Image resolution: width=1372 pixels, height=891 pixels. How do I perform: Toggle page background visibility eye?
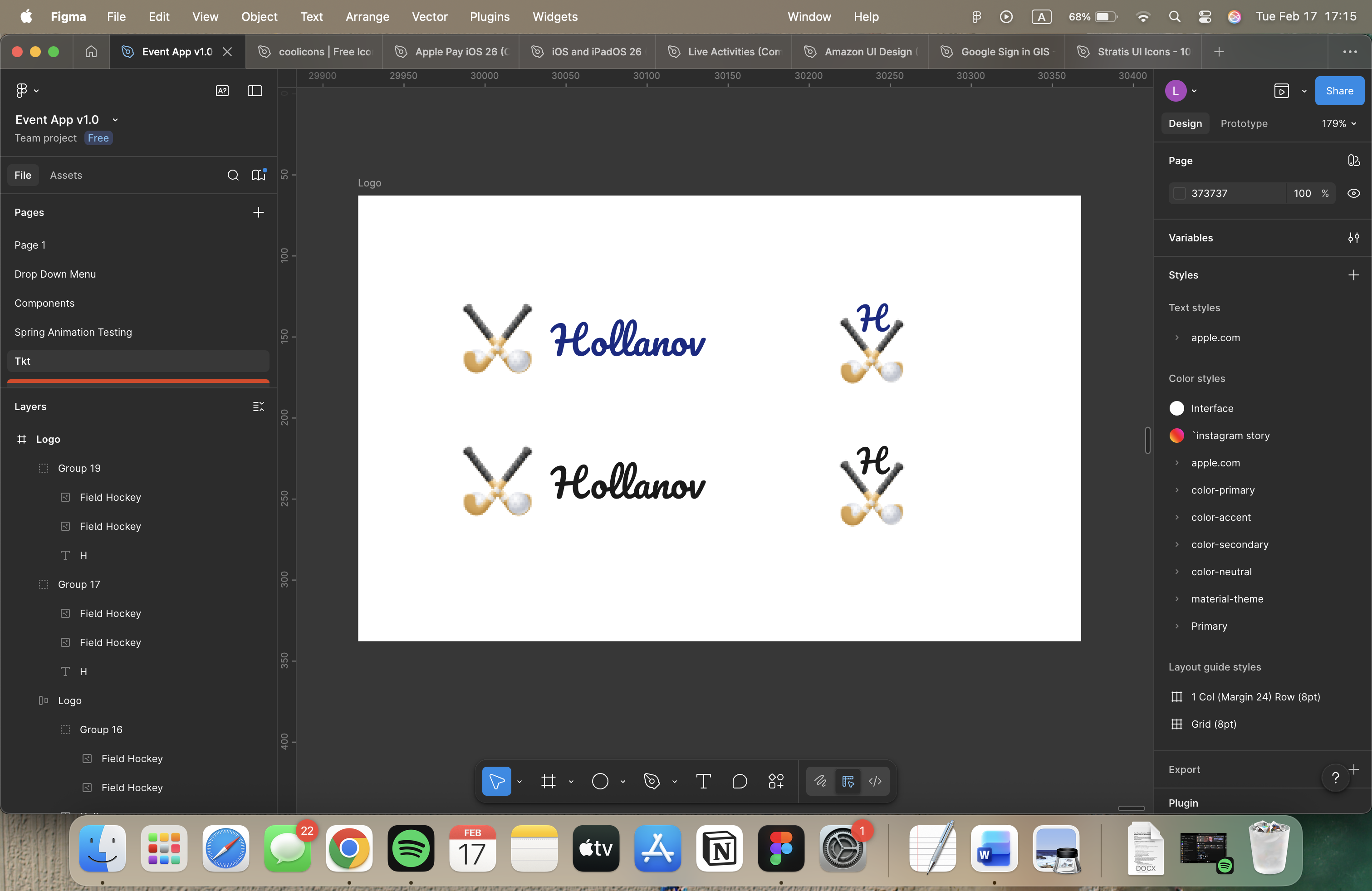(1353, 194)
